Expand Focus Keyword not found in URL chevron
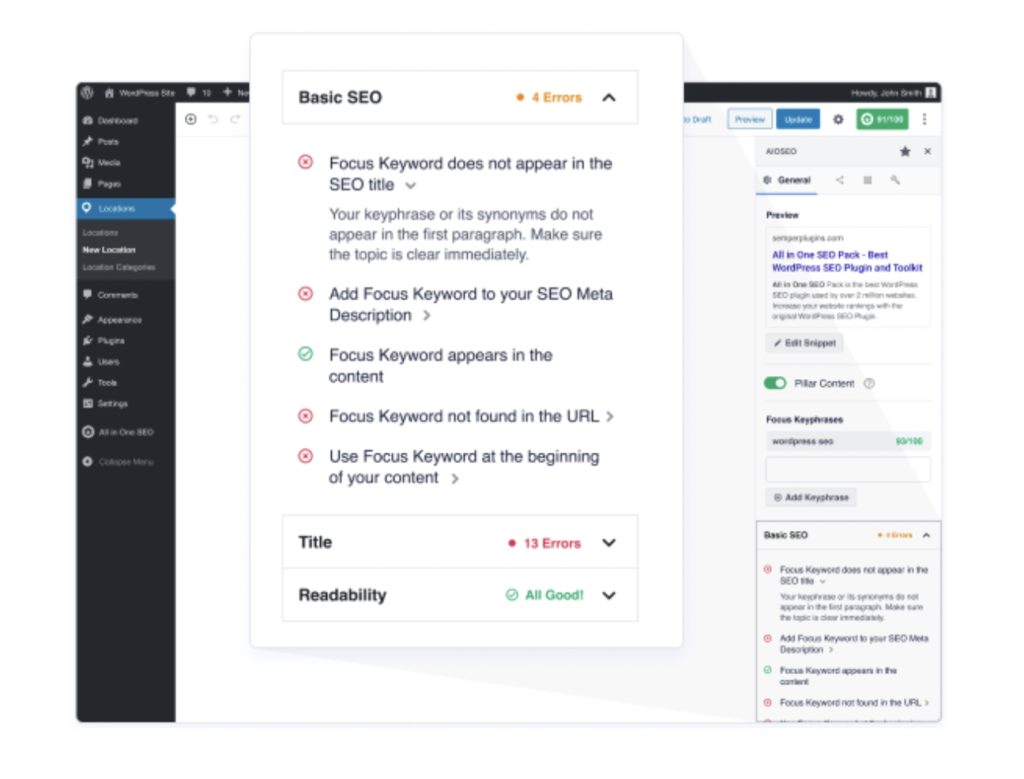This screenshot has width=1024, height=779. point(610,417)
